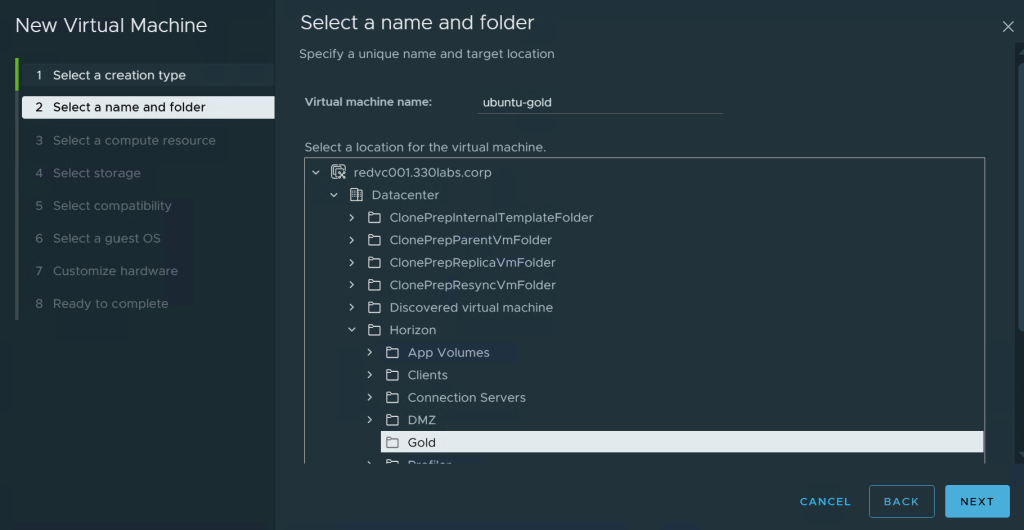Select the ClonePrepParentVmFolder row
The image size is (1024, 530).
click(470, 240)
